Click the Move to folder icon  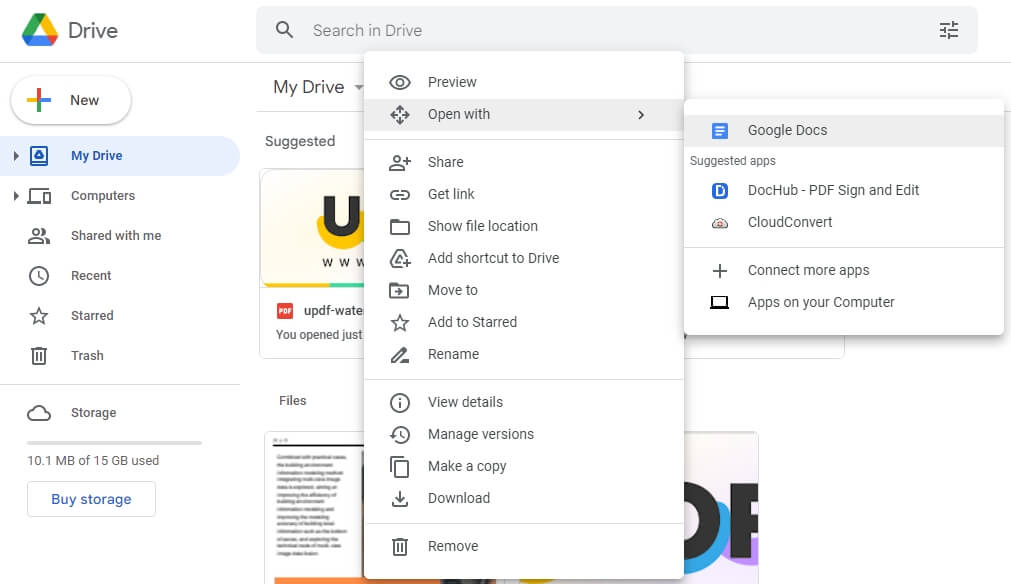coord(399,291)
